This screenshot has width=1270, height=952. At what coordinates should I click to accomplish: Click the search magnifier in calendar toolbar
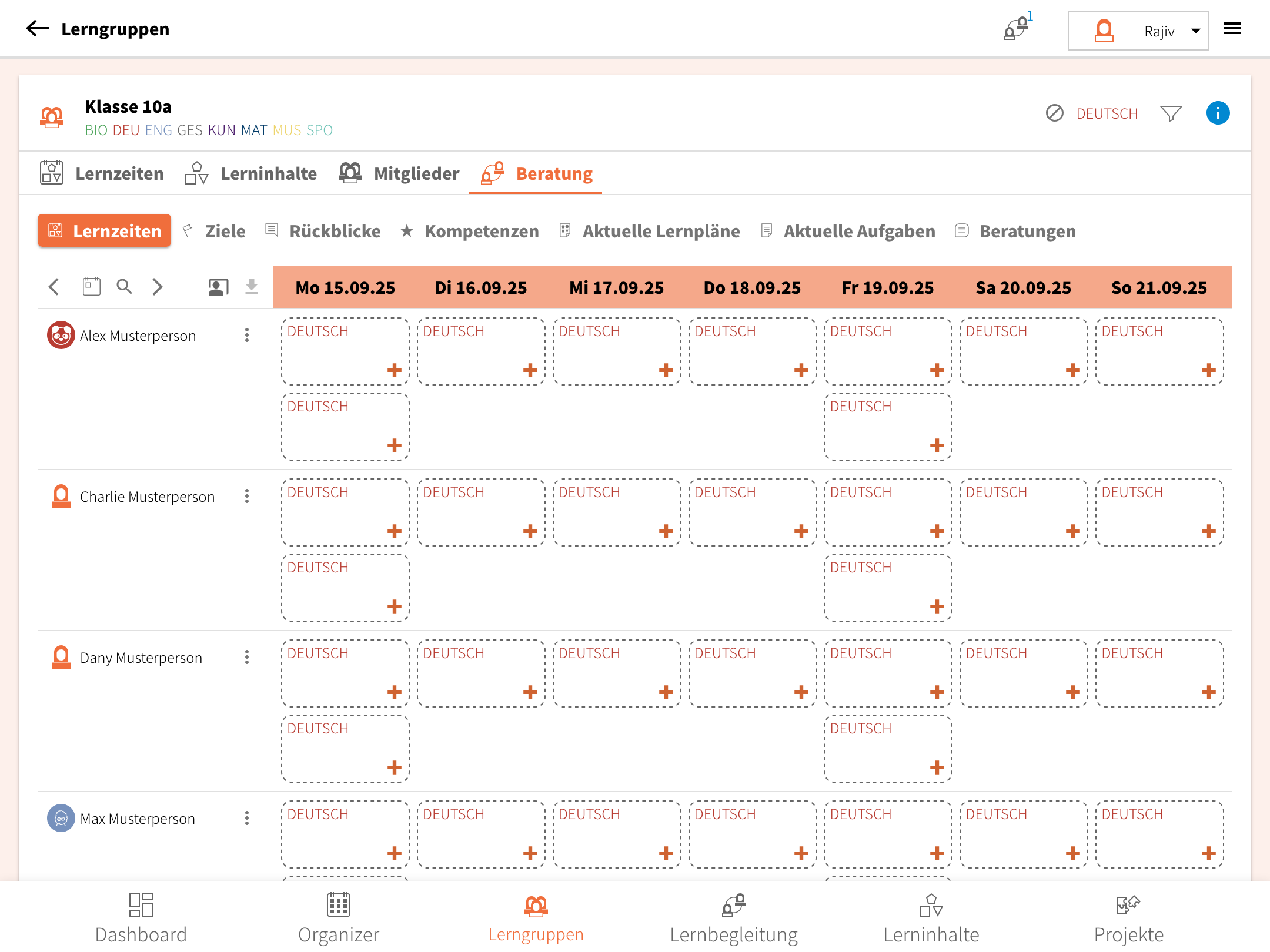[124, 287]
